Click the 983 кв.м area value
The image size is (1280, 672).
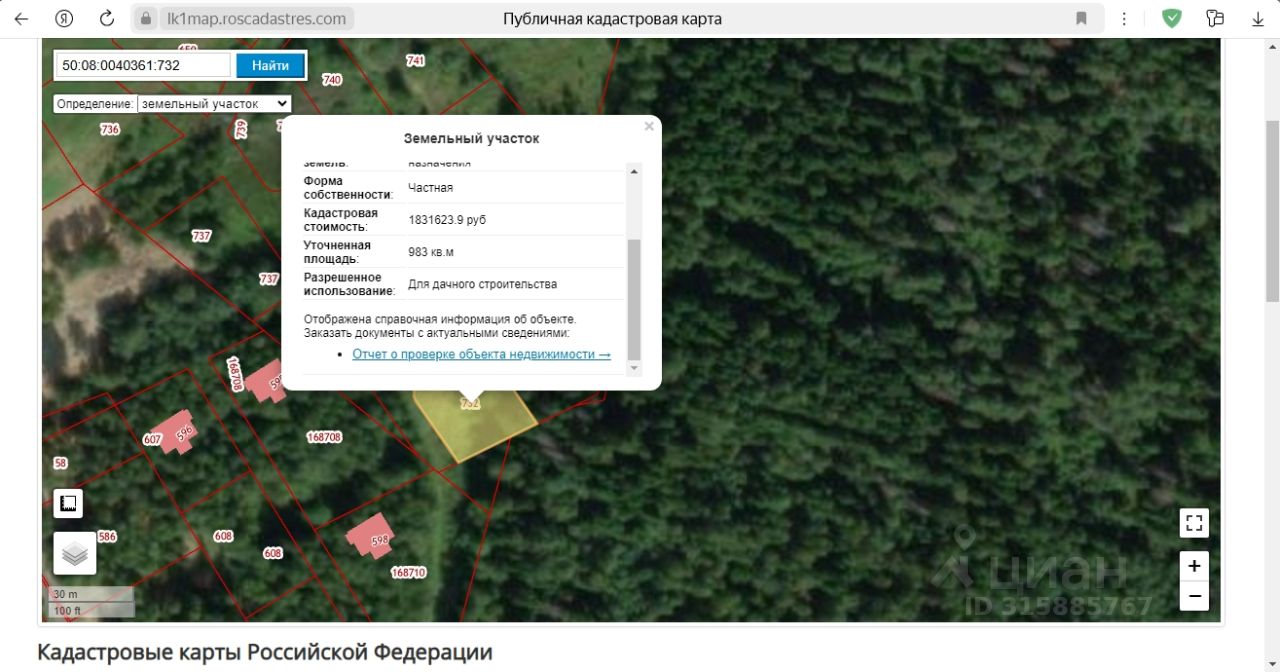[x=431, y=252]
